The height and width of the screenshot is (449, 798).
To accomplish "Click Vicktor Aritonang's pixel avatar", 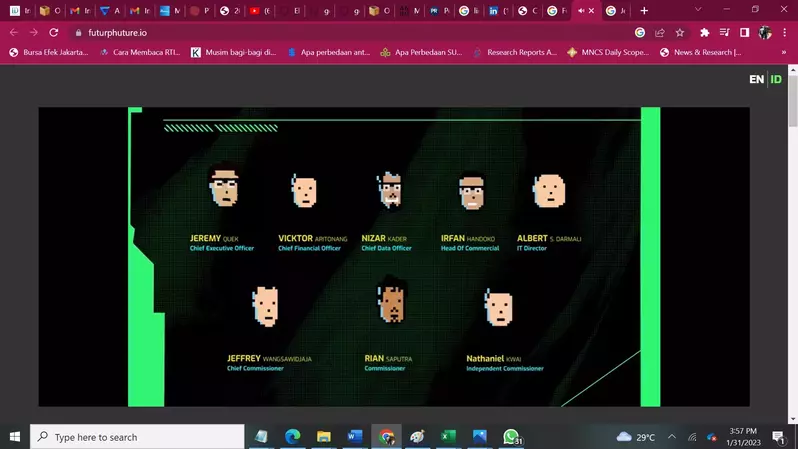I will 304,191.
